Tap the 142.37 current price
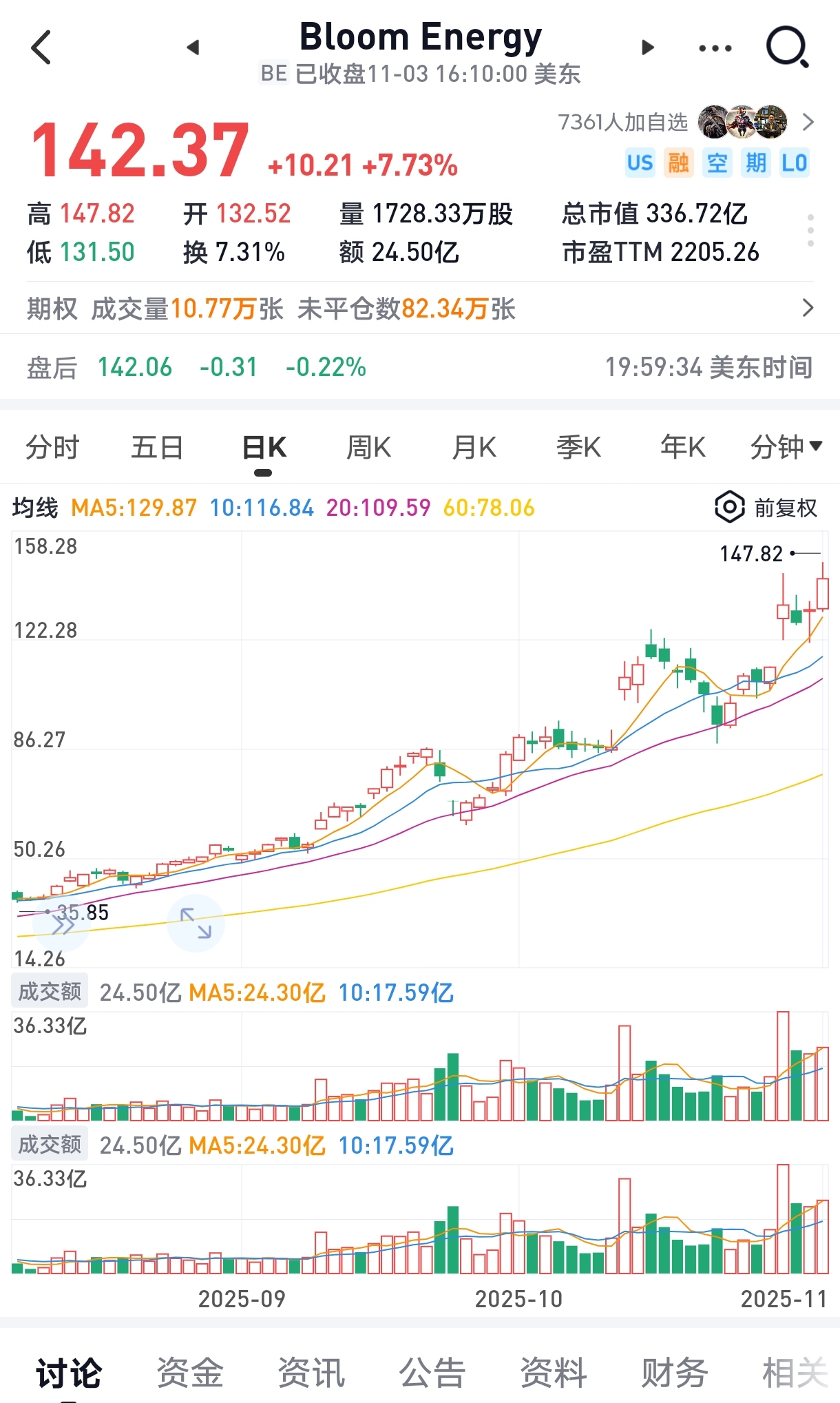 [x=140, y=150]
